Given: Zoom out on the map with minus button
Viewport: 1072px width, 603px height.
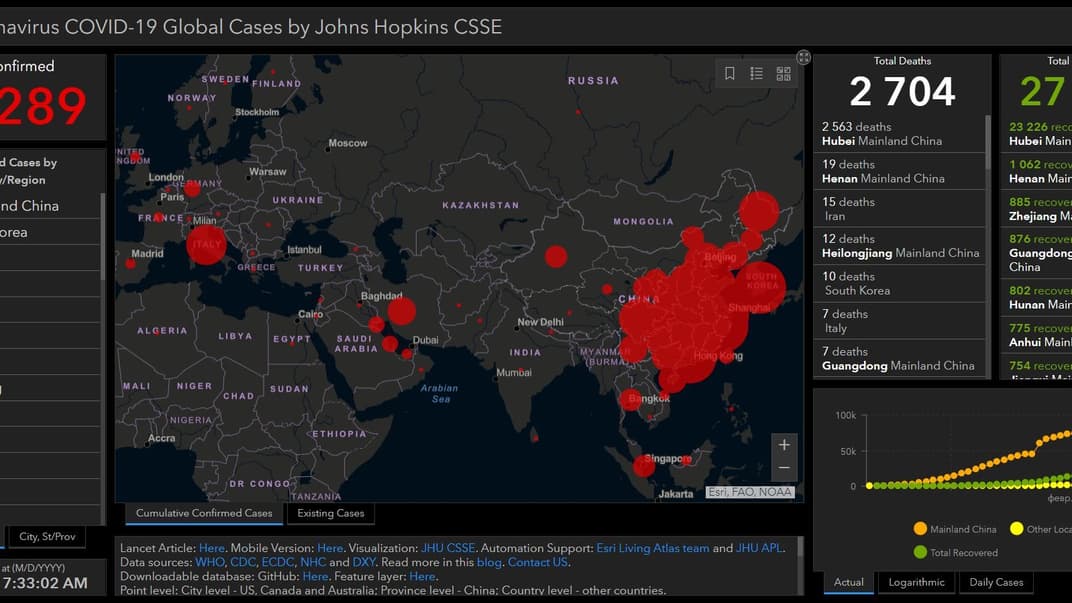Looking at the screenshot, I should click(784, 468).
